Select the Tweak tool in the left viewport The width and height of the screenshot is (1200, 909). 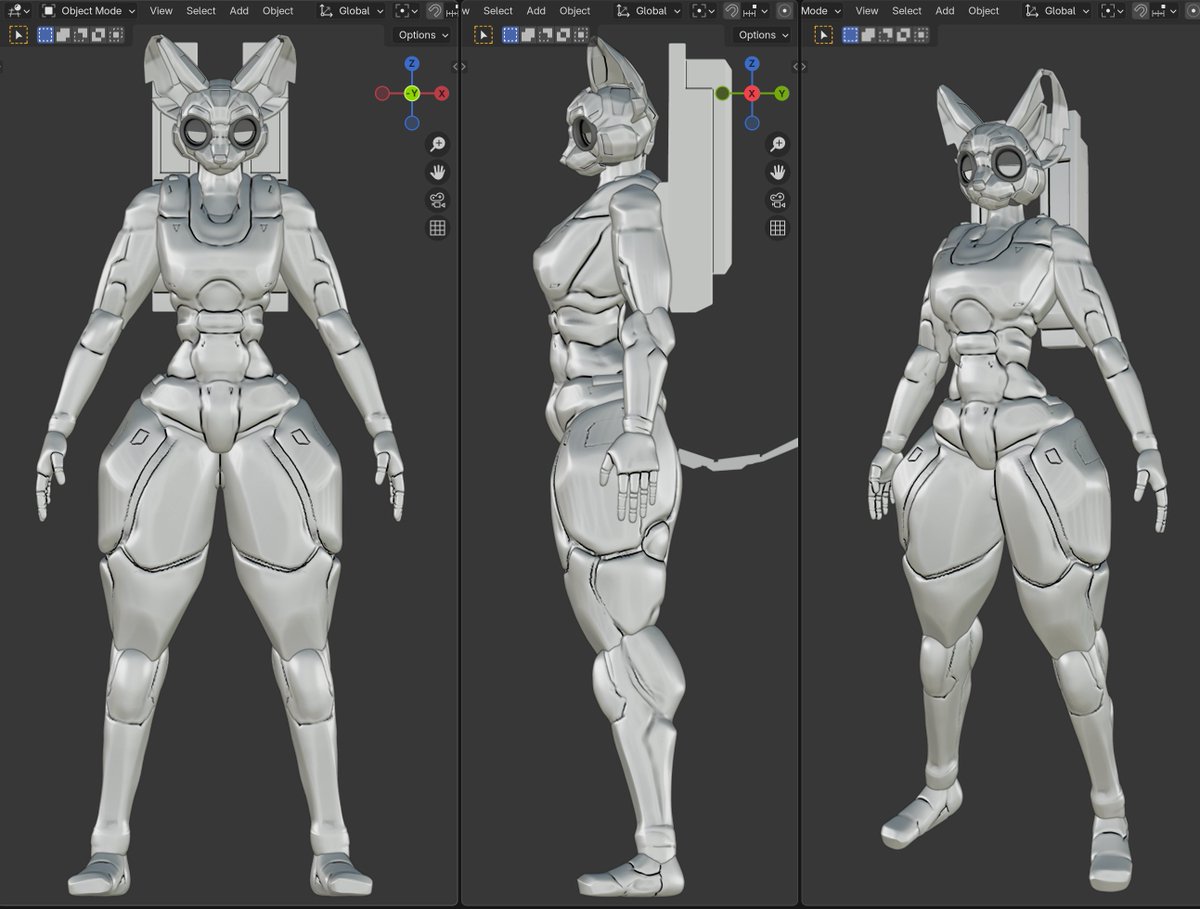(x=18, y=34)
